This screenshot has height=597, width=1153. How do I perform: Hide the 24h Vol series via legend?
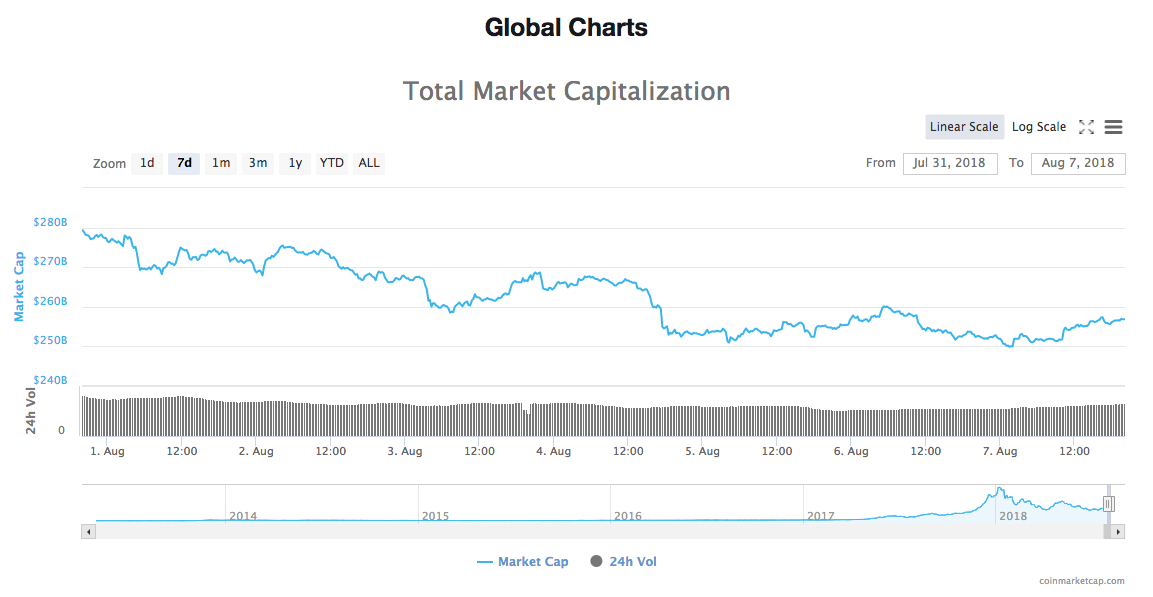tap(630, 561)
